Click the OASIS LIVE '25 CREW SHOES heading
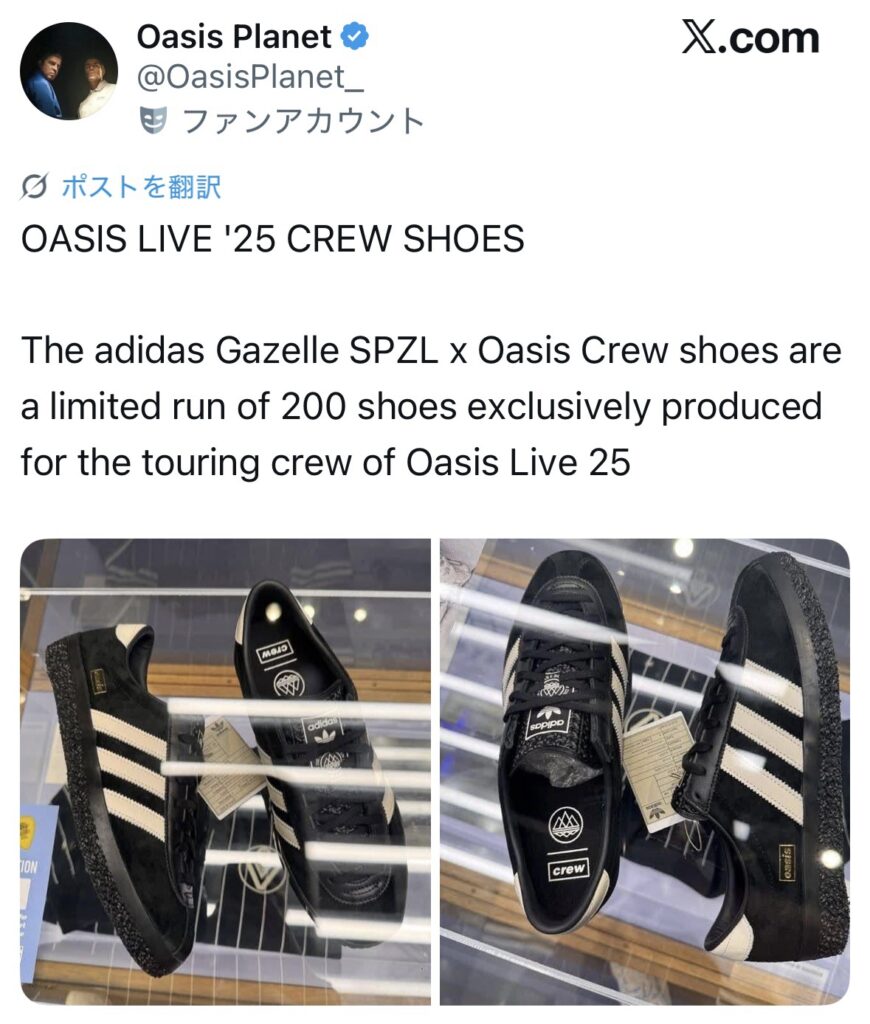Image resolution: width=870 pixels, height=1024 pixels. [272, 239]
